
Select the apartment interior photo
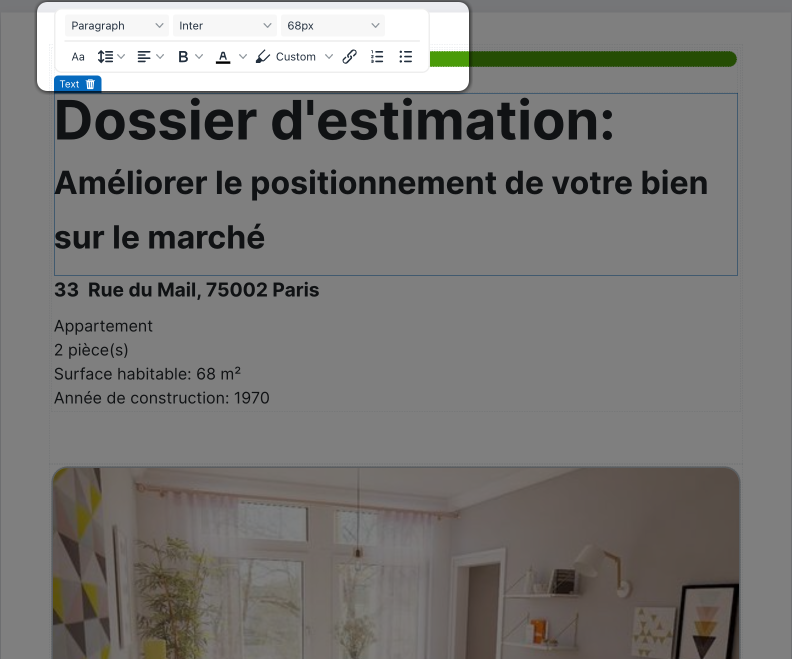396,563
